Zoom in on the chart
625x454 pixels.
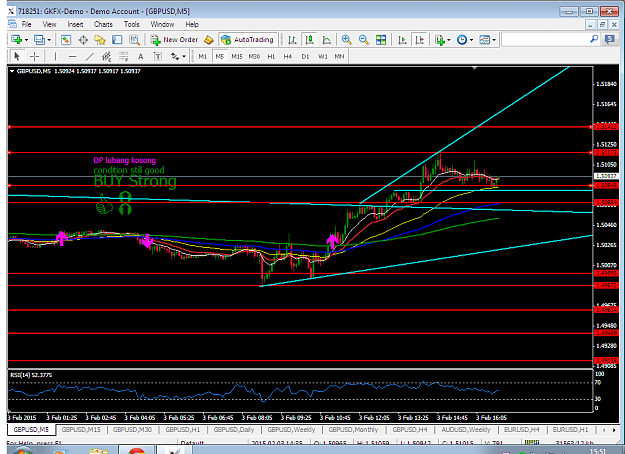coord(346,40)
